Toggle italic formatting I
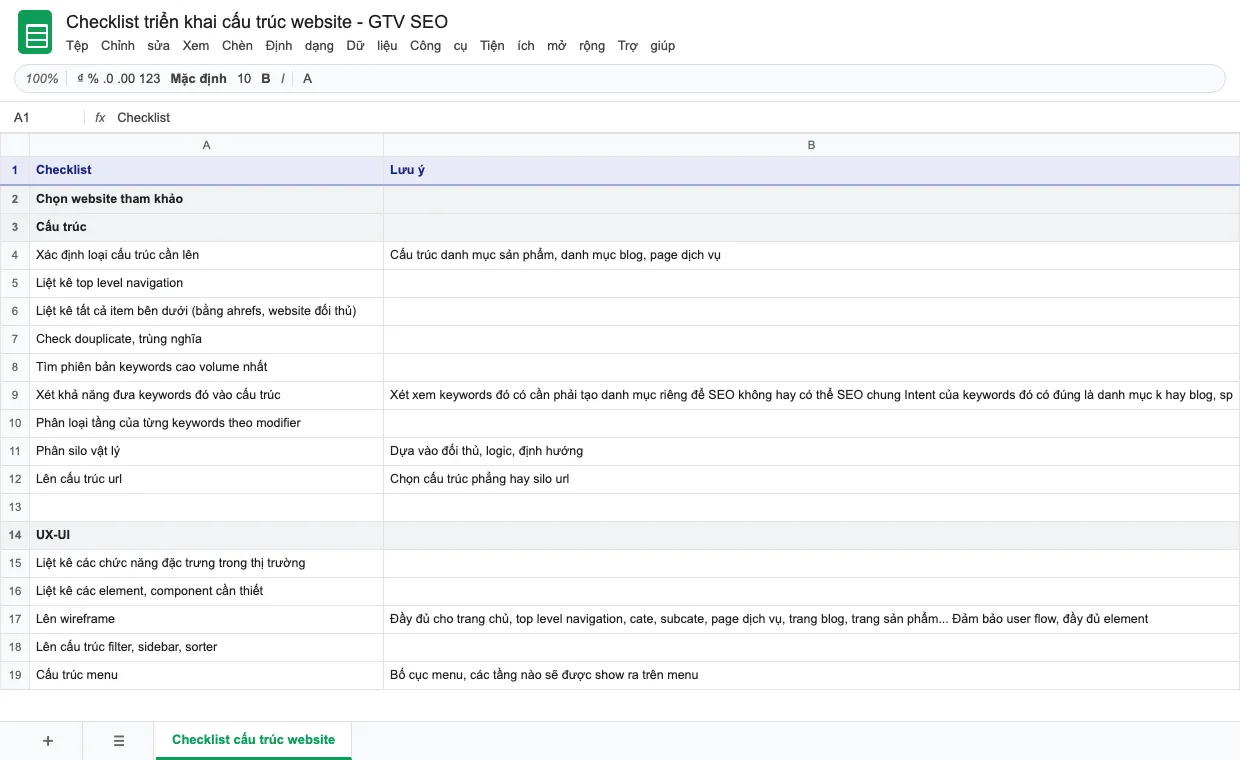The width and height of the screenshot is (1240, 760). coord(283,78)
